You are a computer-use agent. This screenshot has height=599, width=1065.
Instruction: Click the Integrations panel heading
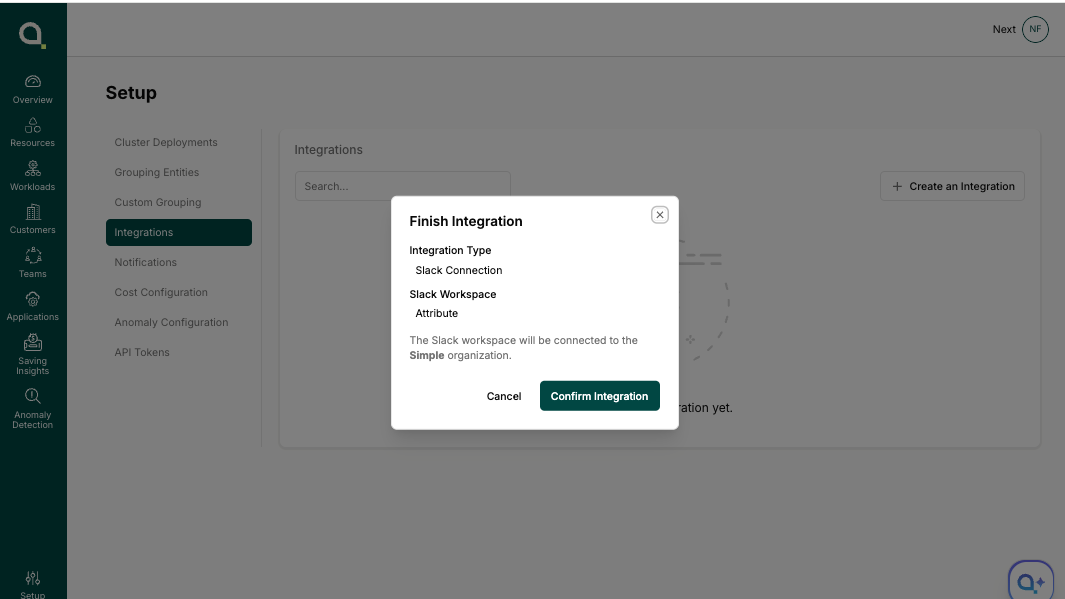(x=329, y=149)
